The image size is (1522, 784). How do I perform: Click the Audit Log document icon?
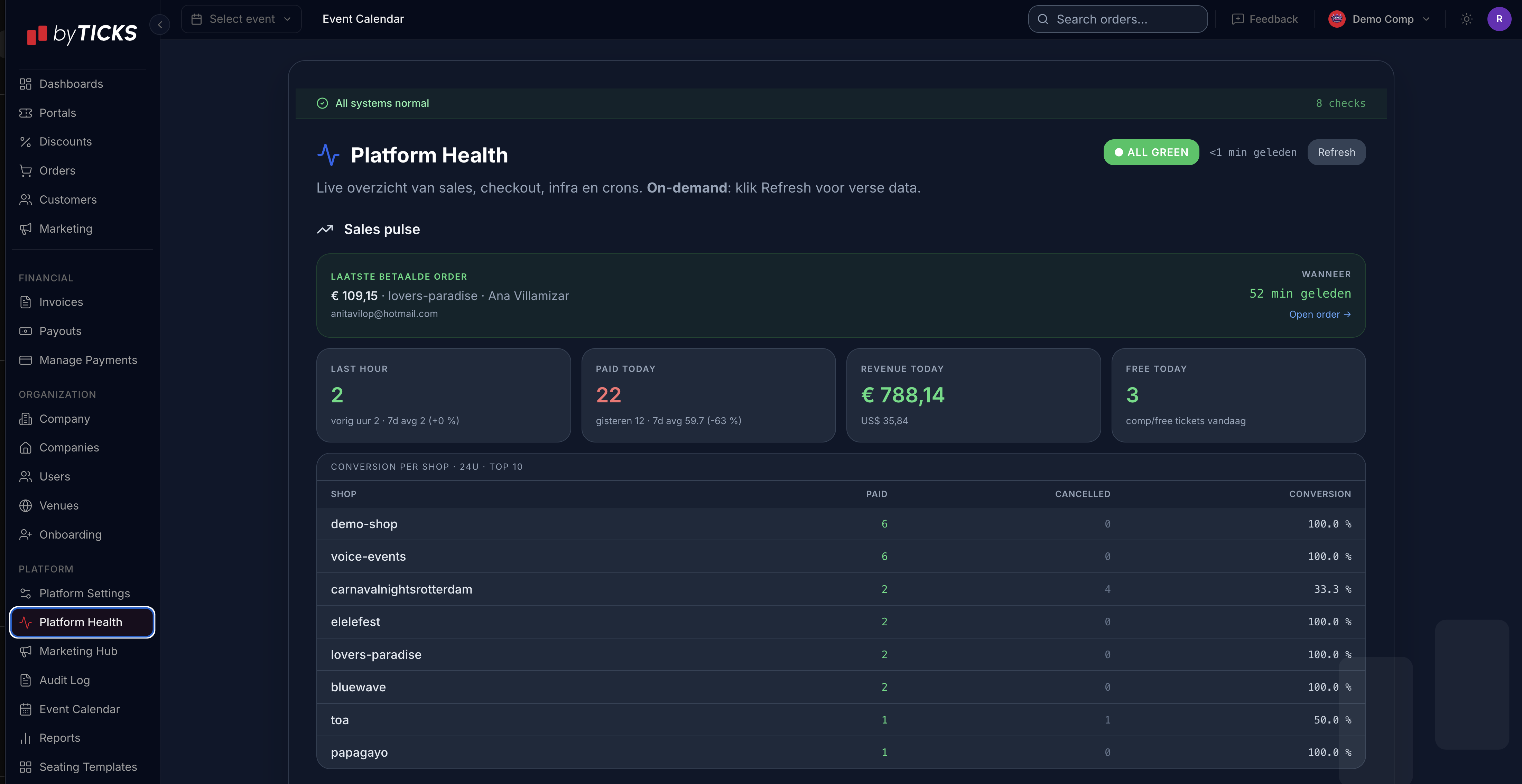(x=25, y=680)
